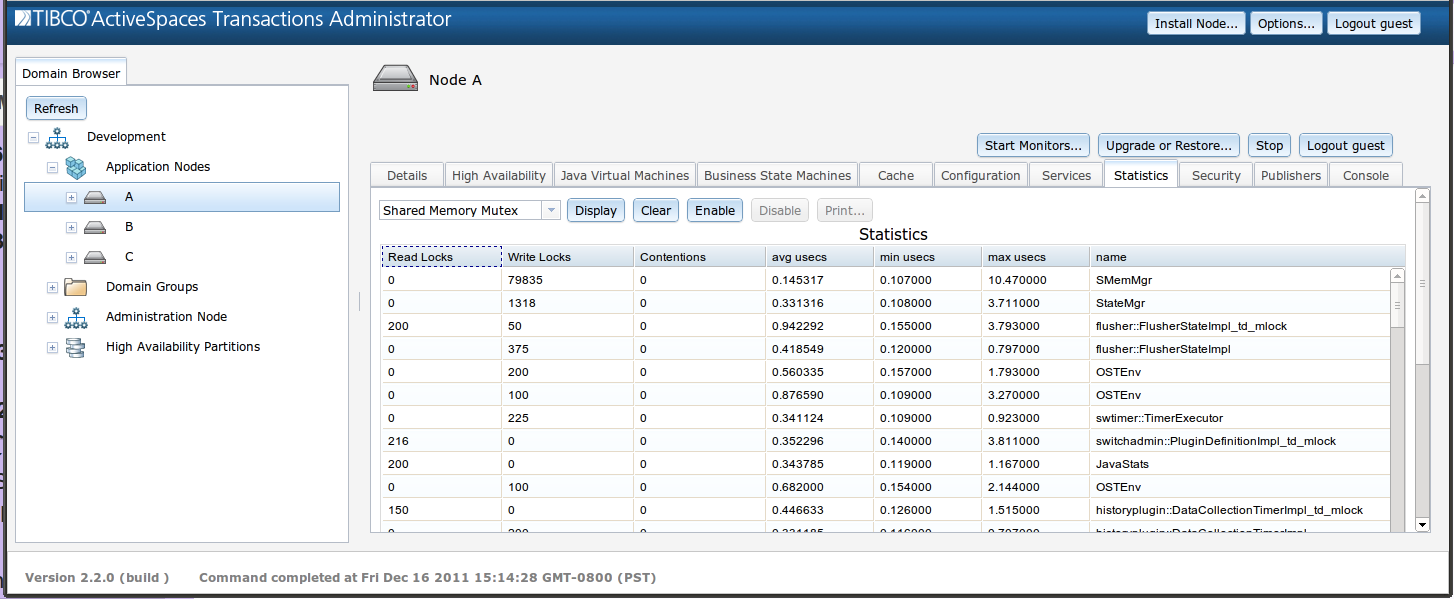Click the Administration Node network icon

[x=76, y=317]
